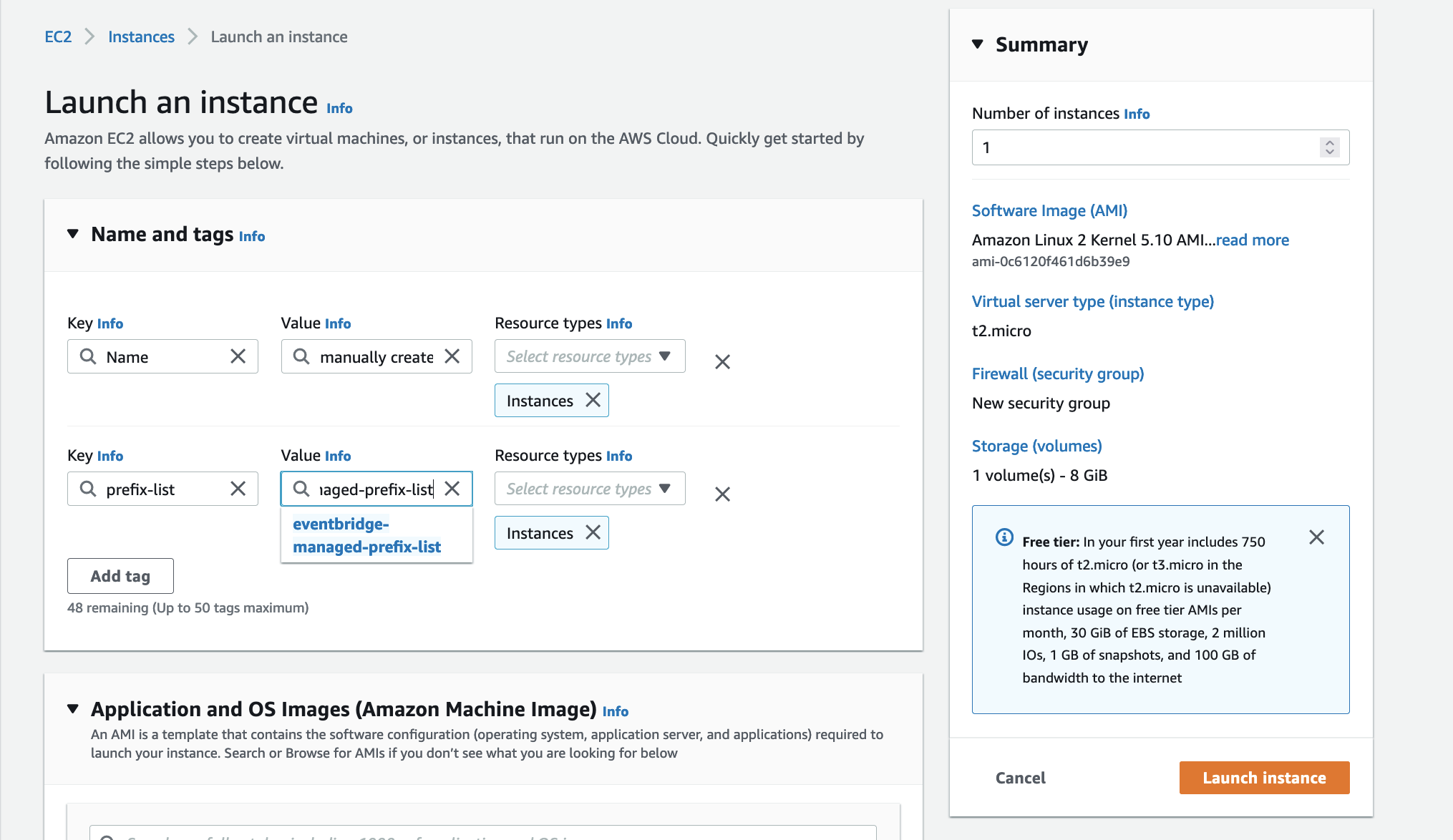The image size is (1453, 840).
Task: Click search icon in Name key field
Action: pos(88,356)
